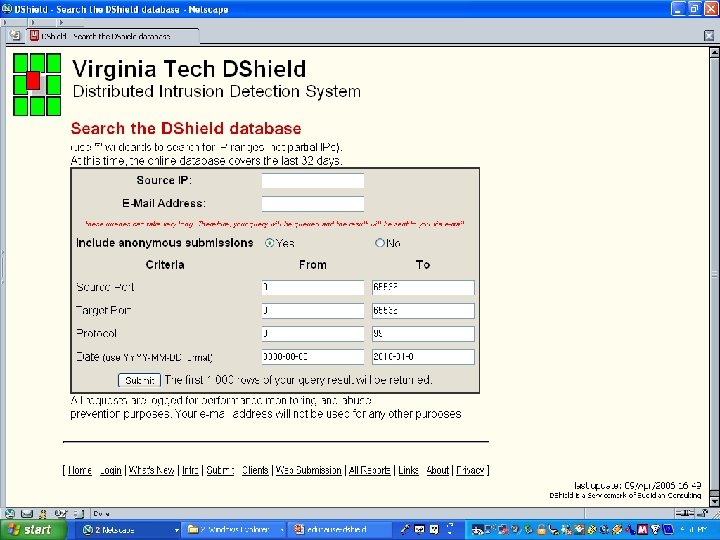720x540 pixels.
Task: Expand the second collapsed toolbar arrow
Action: [33, 22]
